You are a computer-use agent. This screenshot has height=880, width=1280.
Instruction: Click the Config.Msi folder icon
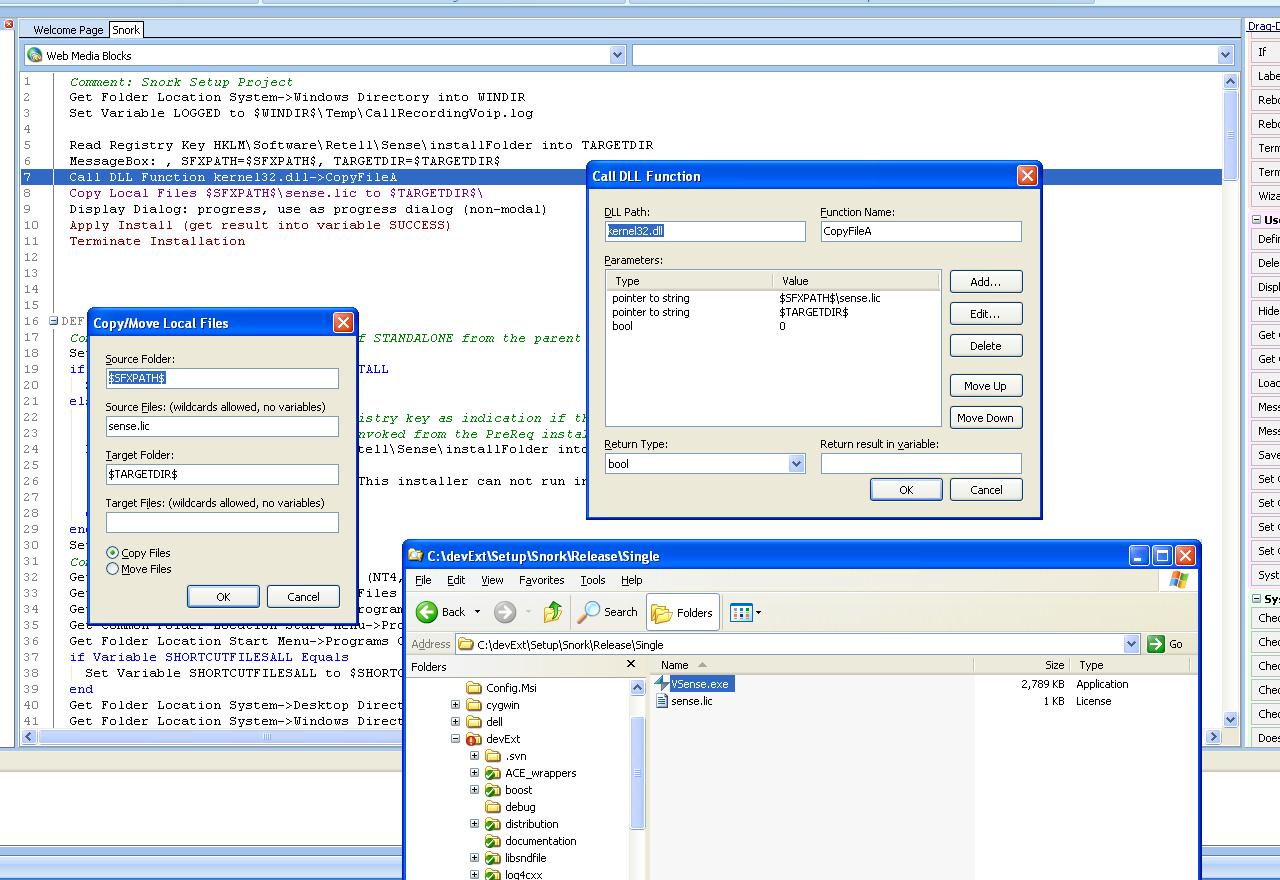click(474, 688)
